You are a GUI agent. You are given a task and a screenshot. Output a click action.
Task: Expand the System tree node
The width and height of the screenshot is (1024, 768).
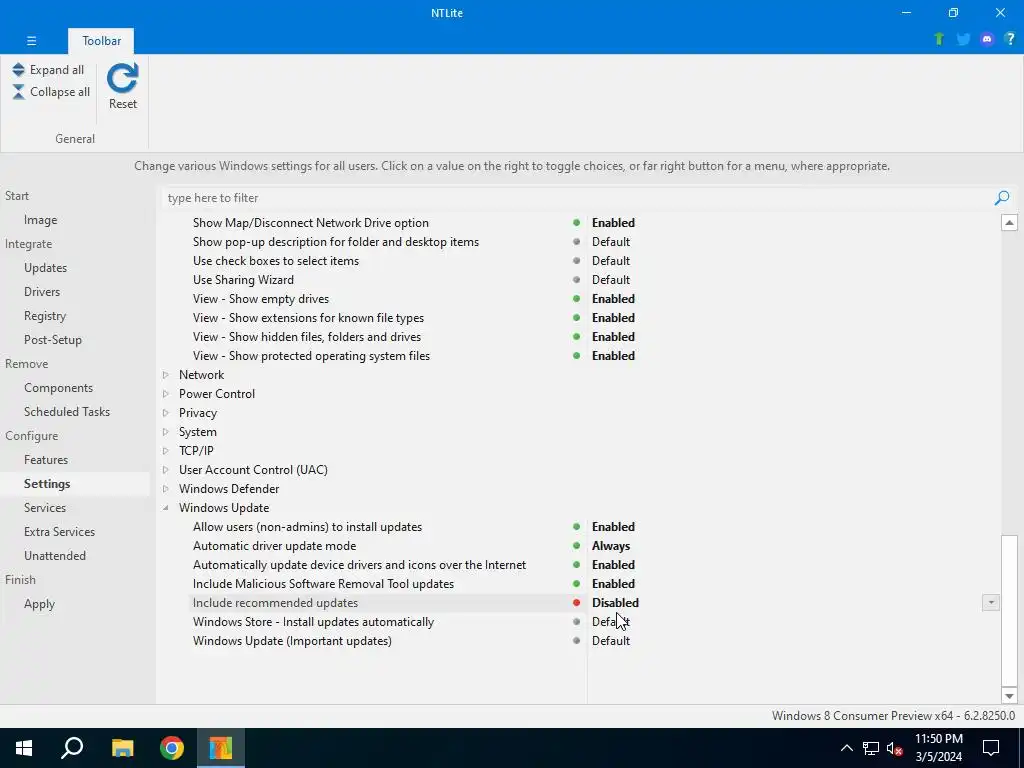coord(166,432)
